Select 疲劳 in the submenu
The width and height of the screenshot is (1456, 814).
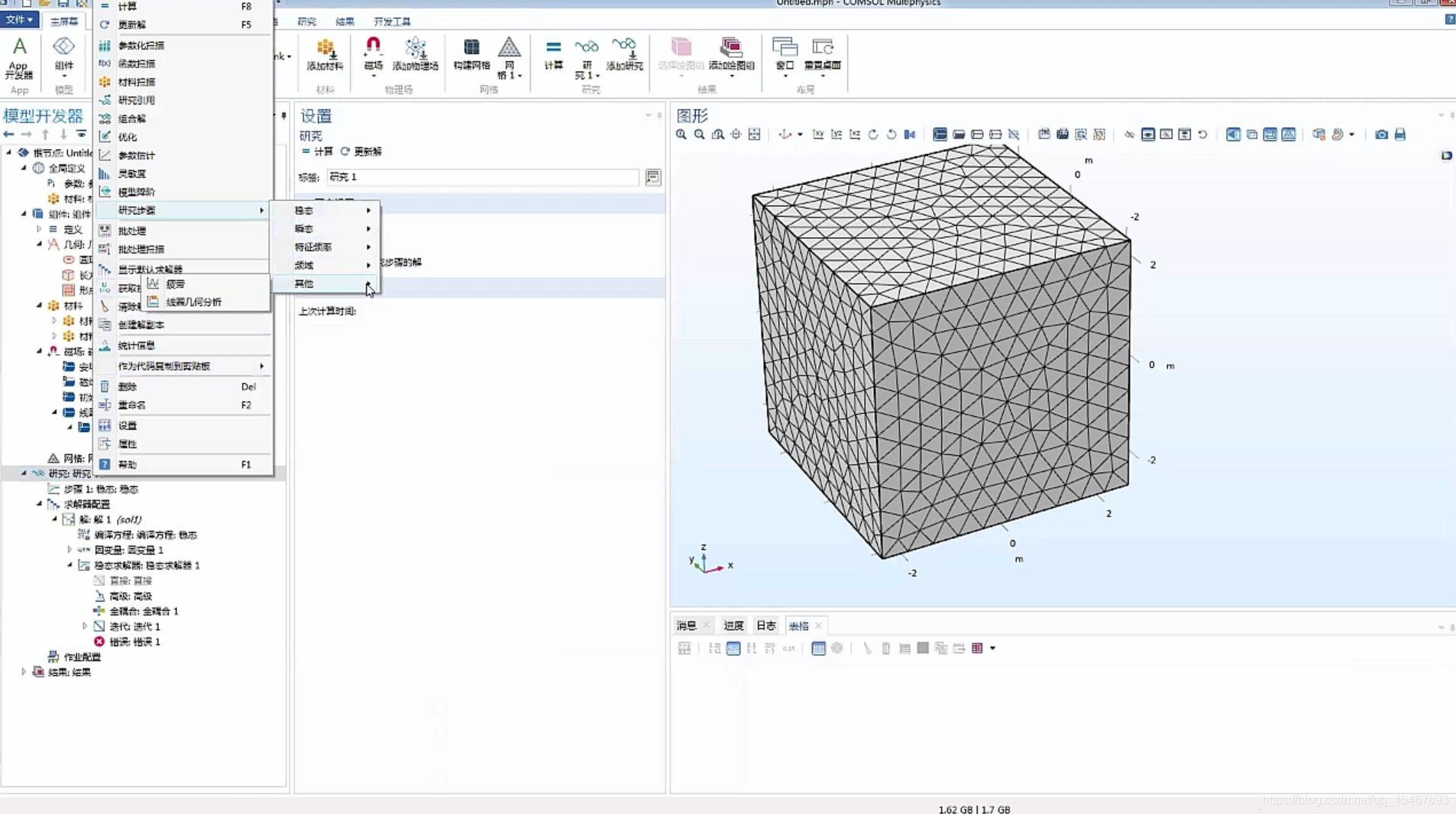tap(206, 284)
